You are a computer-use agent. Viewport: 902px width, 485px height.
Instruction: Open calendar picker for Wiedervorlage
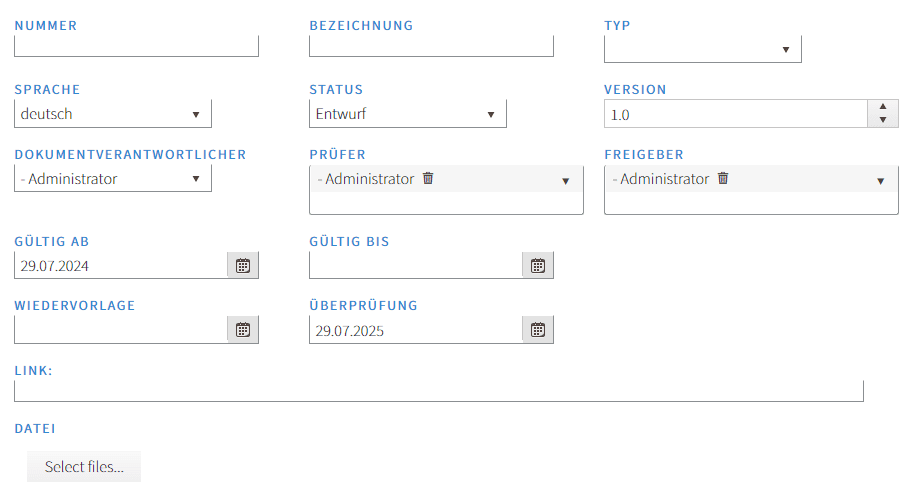242,330
